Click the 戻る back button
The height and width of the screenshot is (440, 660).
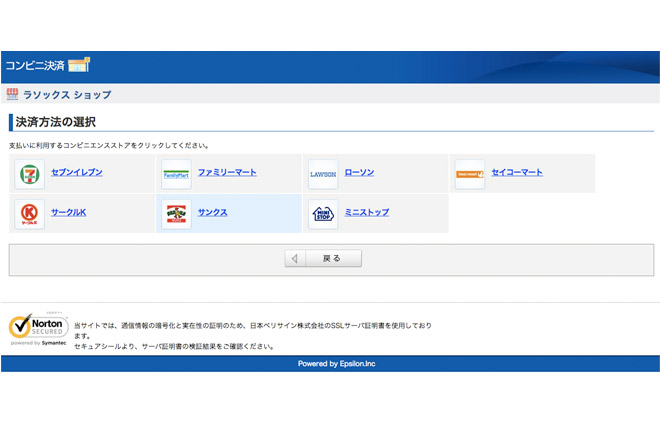pos(323,258)
